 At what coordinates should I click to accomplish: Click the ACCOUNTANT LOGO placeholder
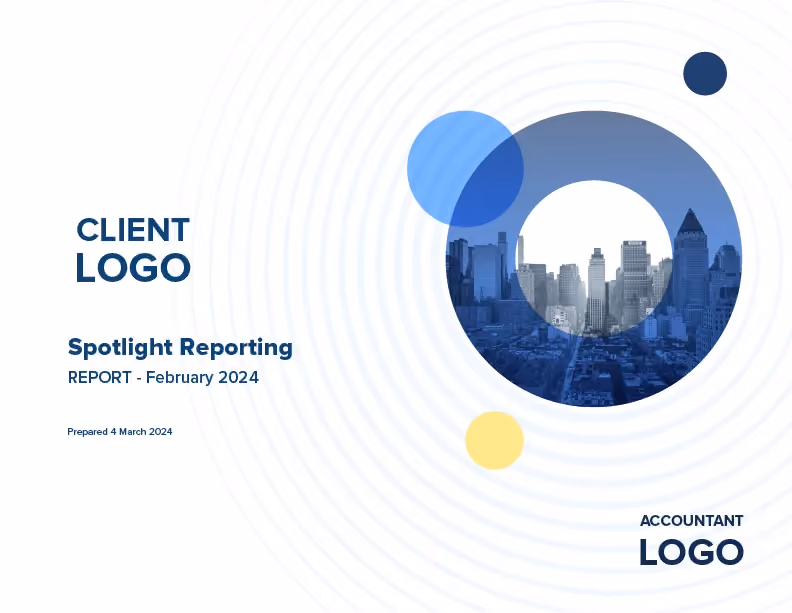tap(691, 539)
